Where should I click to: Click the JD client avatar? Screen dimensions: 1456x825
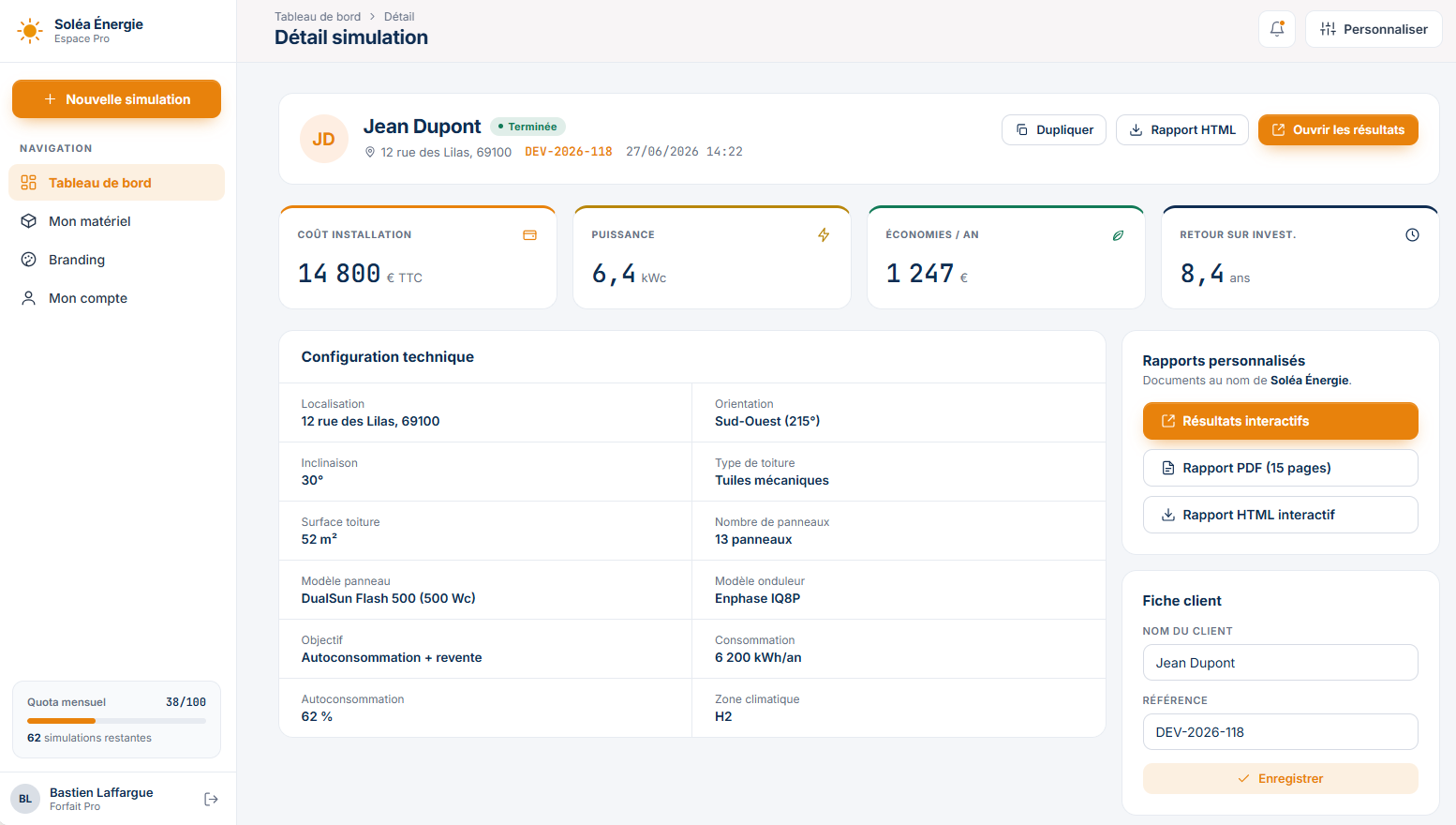pyautogui.click(x=324, y=139)
